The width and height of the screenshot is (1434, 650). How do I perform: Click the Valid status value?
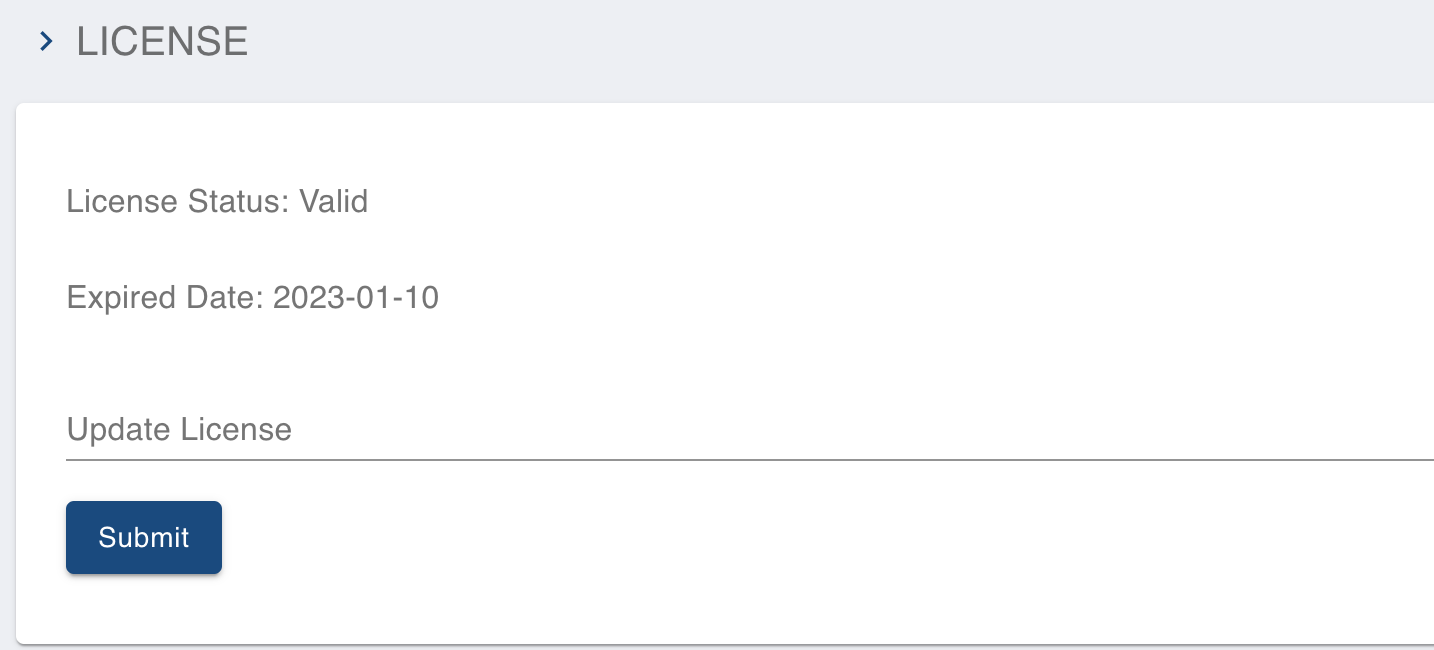[333, 201]
